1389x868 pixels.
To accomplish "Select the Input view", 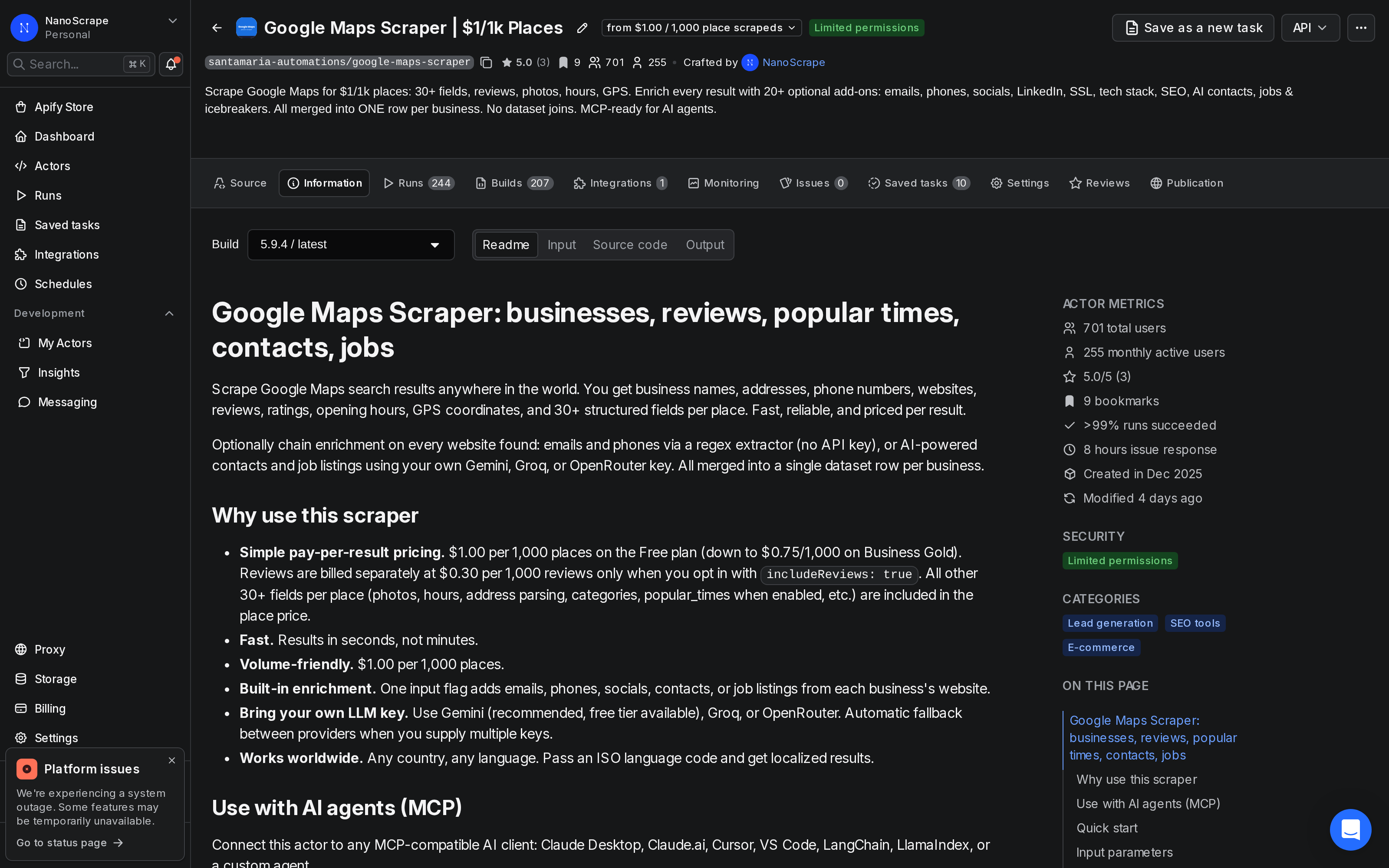I will pyautogui.click(x=561, y=244).
